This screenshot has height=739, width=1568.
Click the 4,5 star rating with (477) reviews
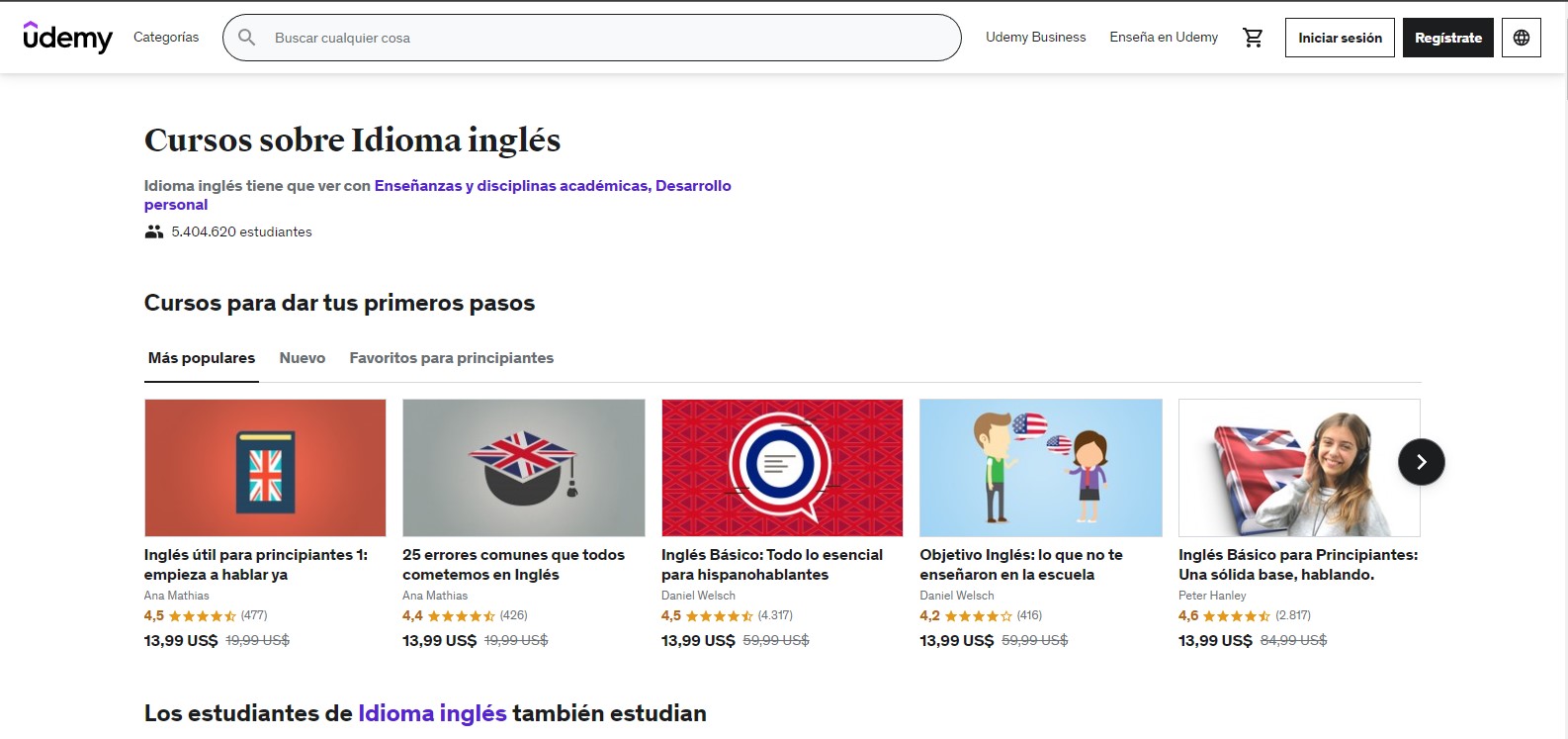click(x=206, y=615)
